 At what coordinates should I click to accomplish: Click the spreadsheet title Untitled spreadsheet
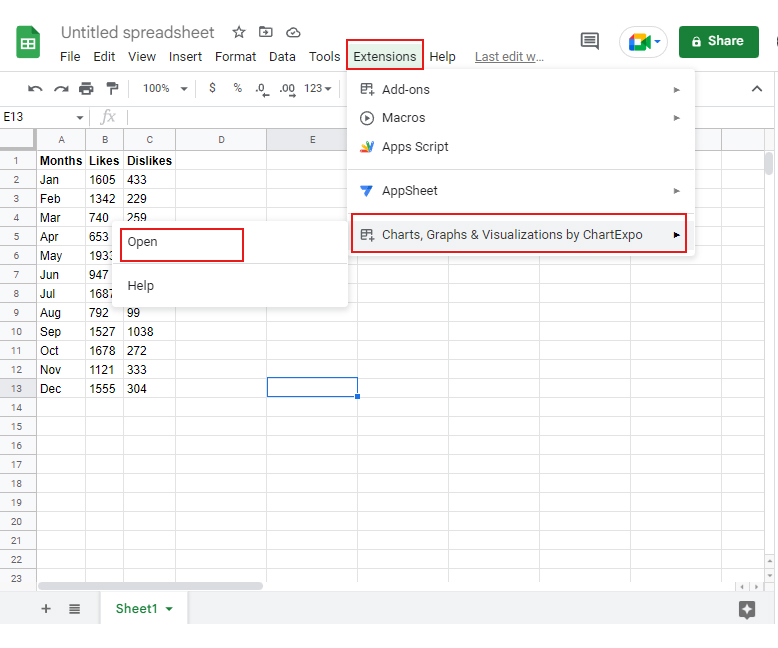pos(137,32)
